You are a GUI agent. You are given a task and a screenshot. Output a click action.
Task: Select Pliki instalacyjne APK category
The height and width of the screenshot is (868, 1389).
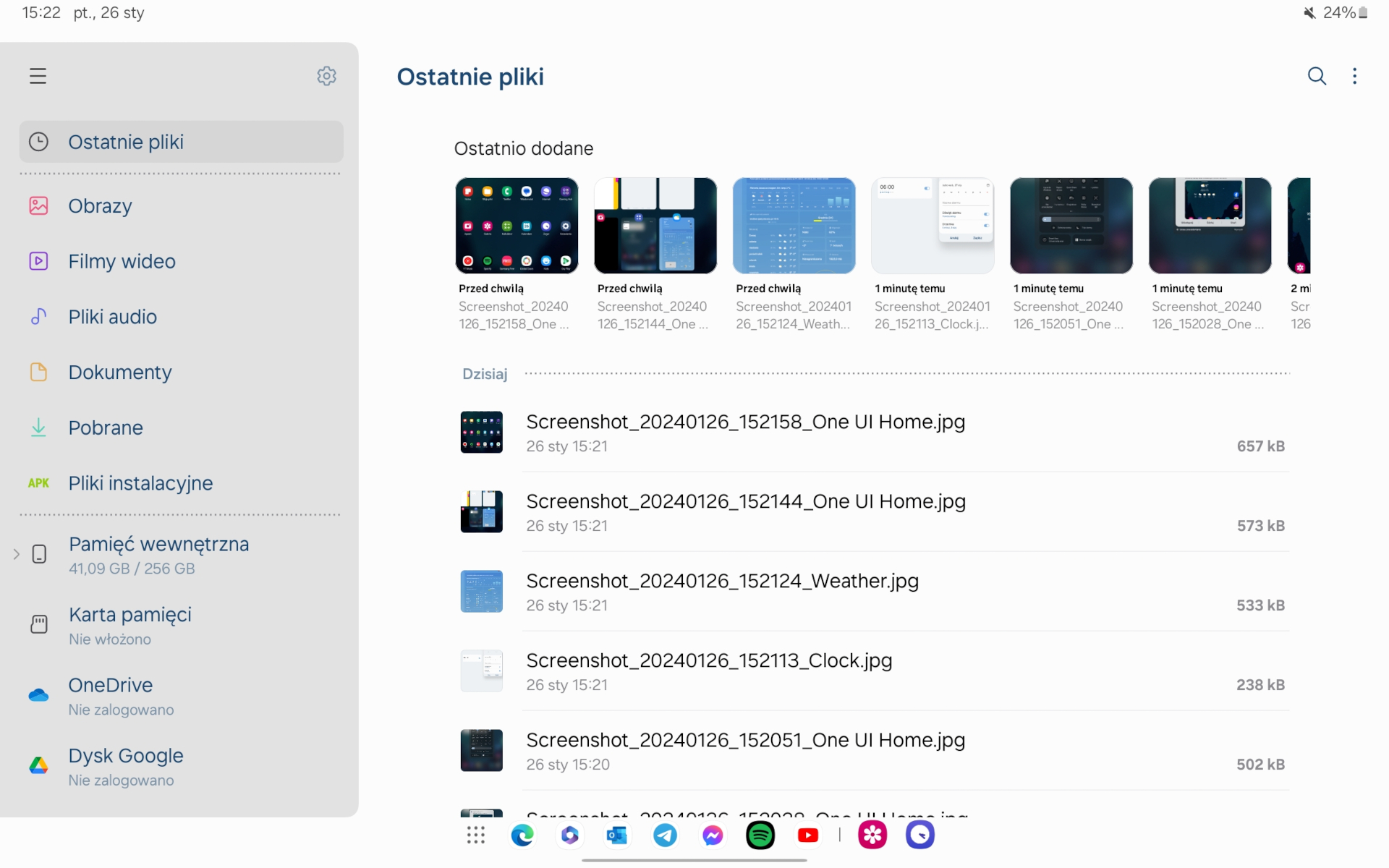[x=140, y=483]
